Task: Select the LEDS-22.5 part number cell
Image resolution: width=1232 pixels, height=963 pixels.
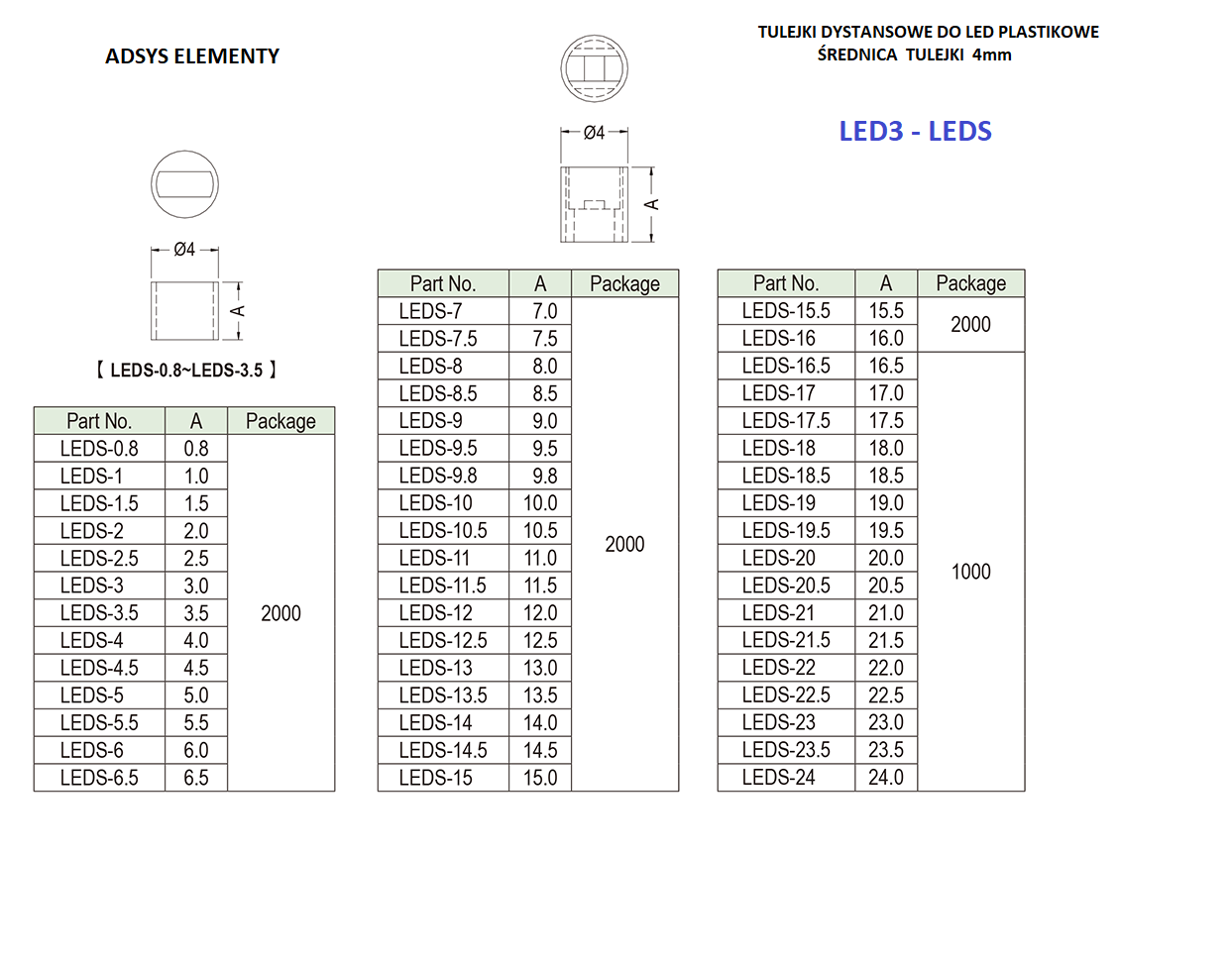Action: coord(786,695)
